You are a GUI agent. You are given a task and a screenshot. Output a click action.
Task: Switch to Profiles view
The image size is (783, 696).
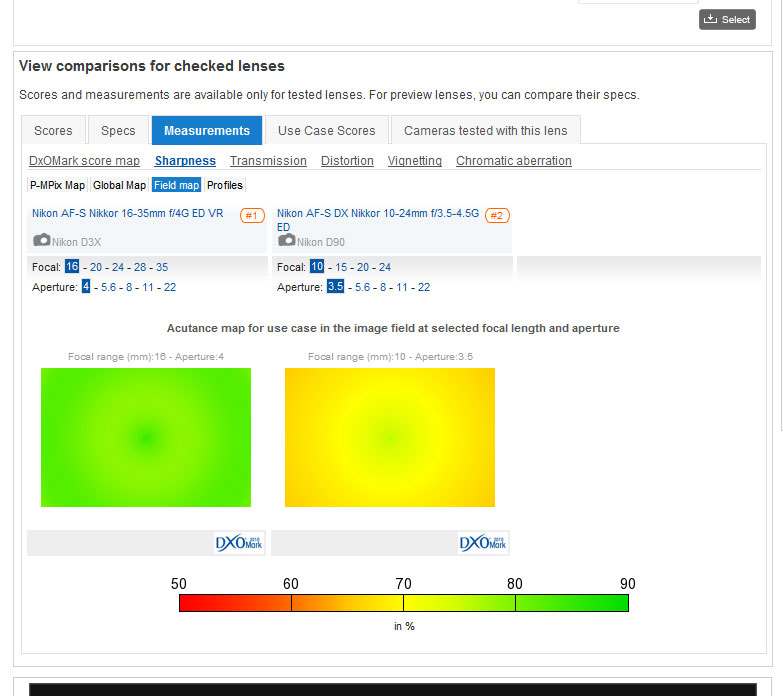point(225,185)
